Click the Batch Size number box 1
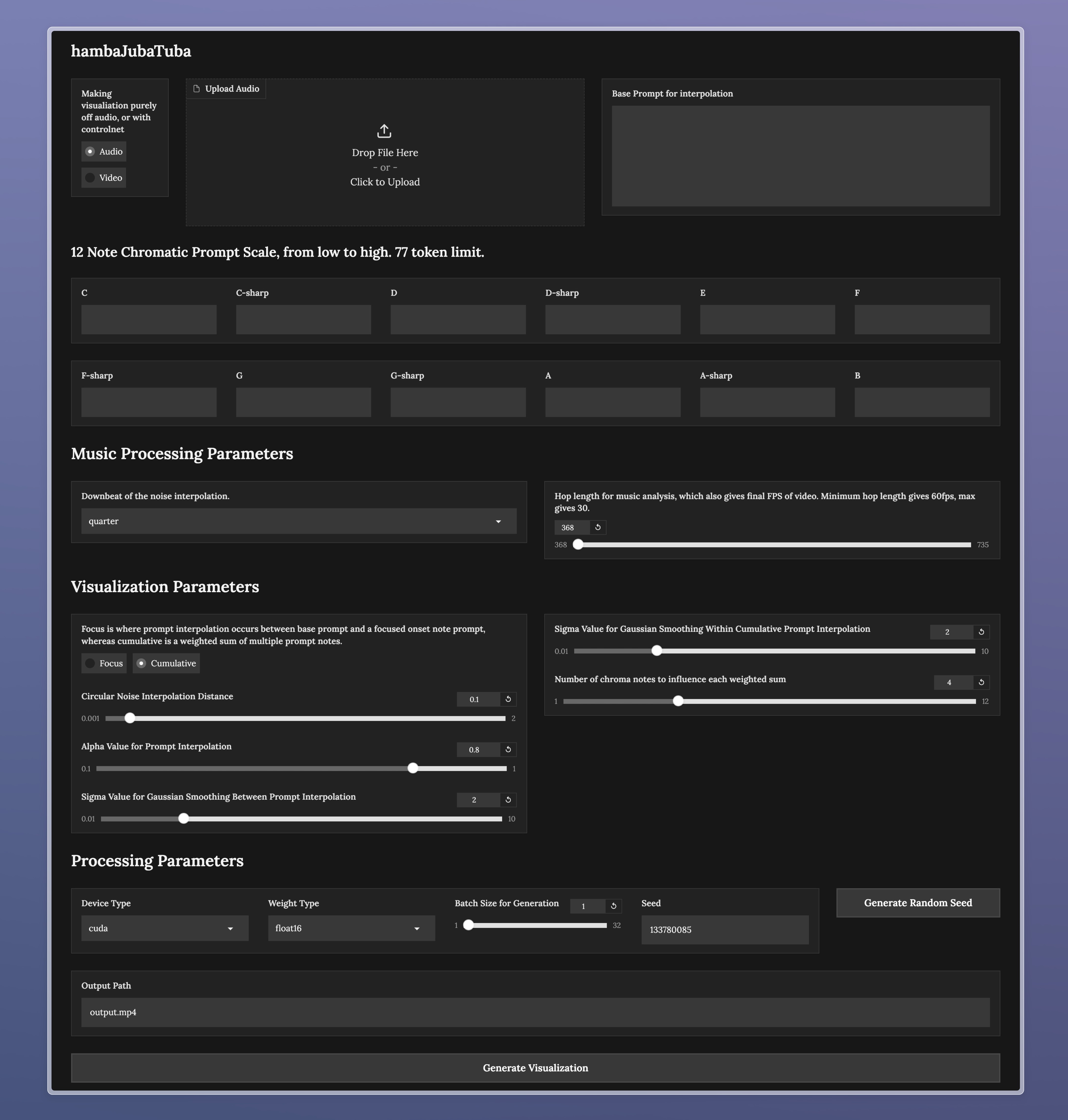1068x1120 pixels. click(x=587, y=906)
